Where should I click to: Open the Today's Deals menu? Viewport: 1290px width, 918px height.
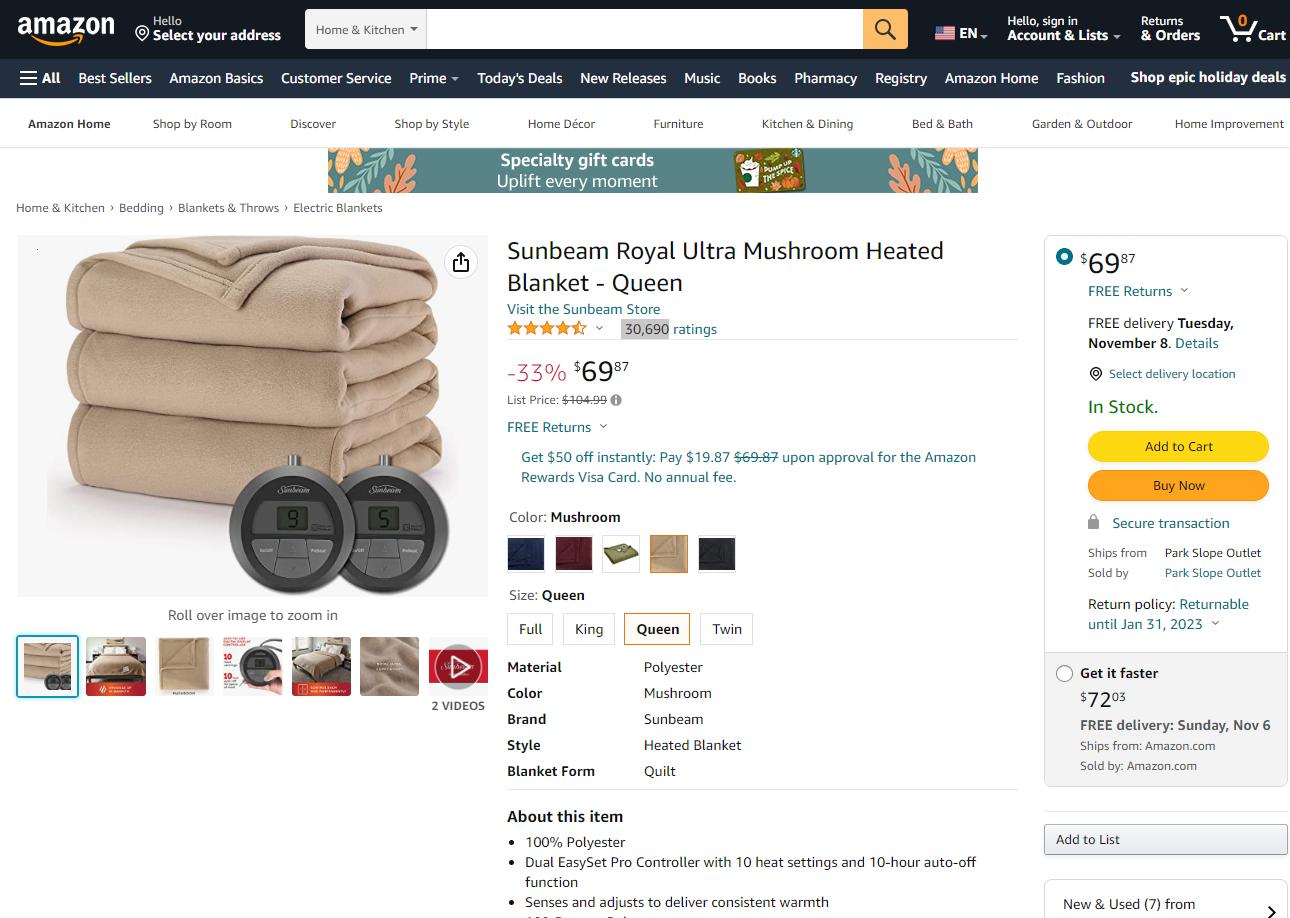[519, 78]
